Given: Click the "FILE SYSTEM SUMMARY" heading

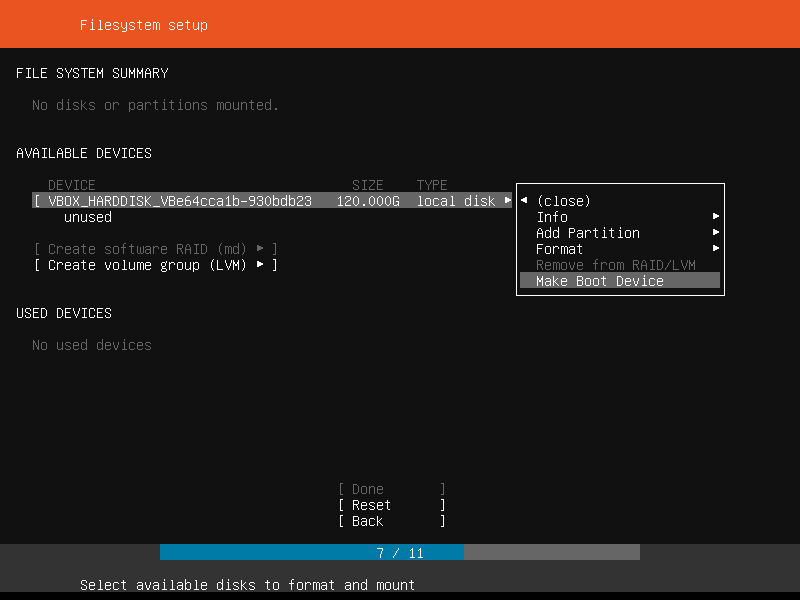Looking at the screenshot, I should coord(92,73).
